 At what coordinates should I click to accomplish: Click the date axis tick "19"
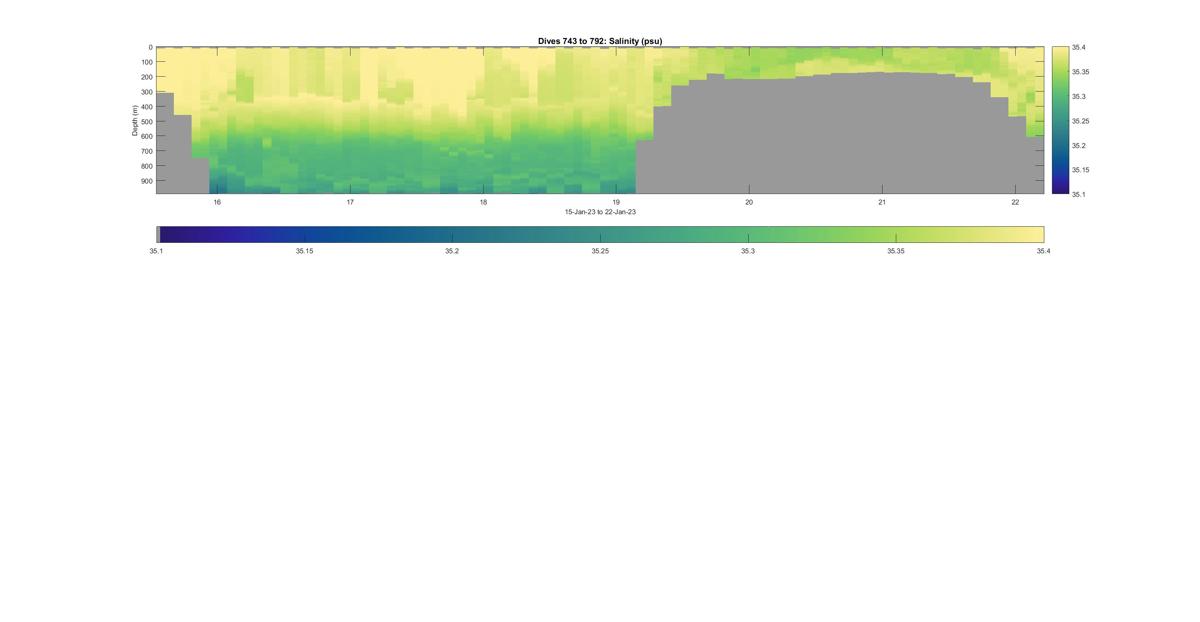pos(616,202)
